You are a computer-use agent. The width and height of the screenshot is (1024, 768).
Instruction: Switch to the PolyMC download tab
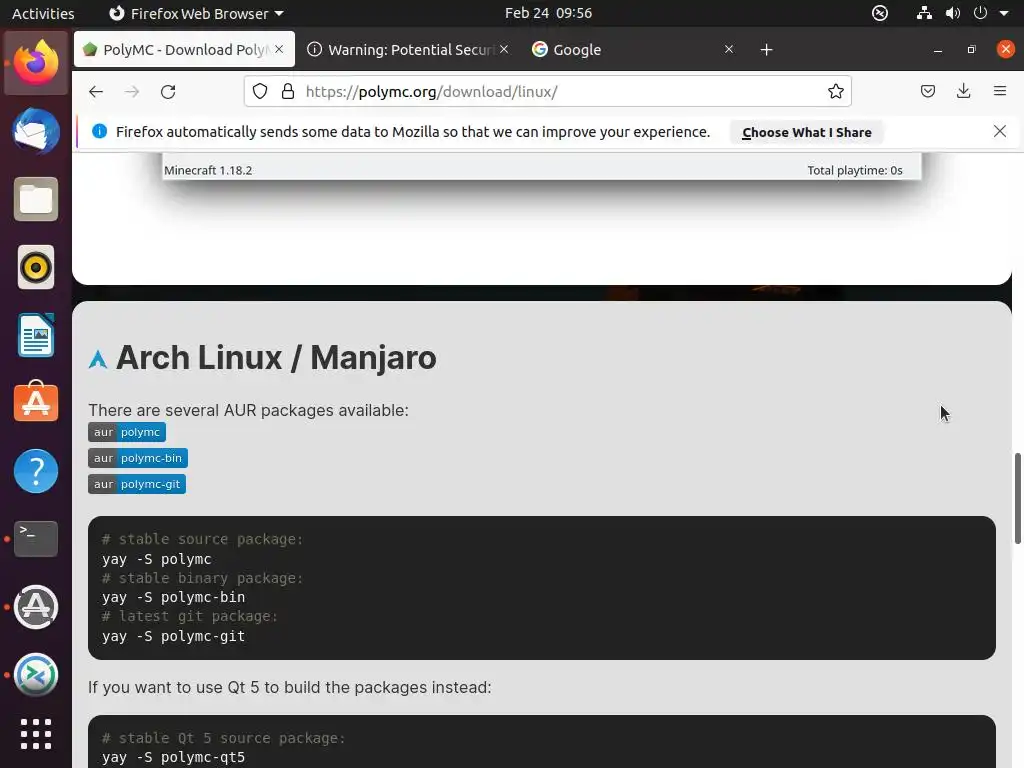tap(184, 50)
